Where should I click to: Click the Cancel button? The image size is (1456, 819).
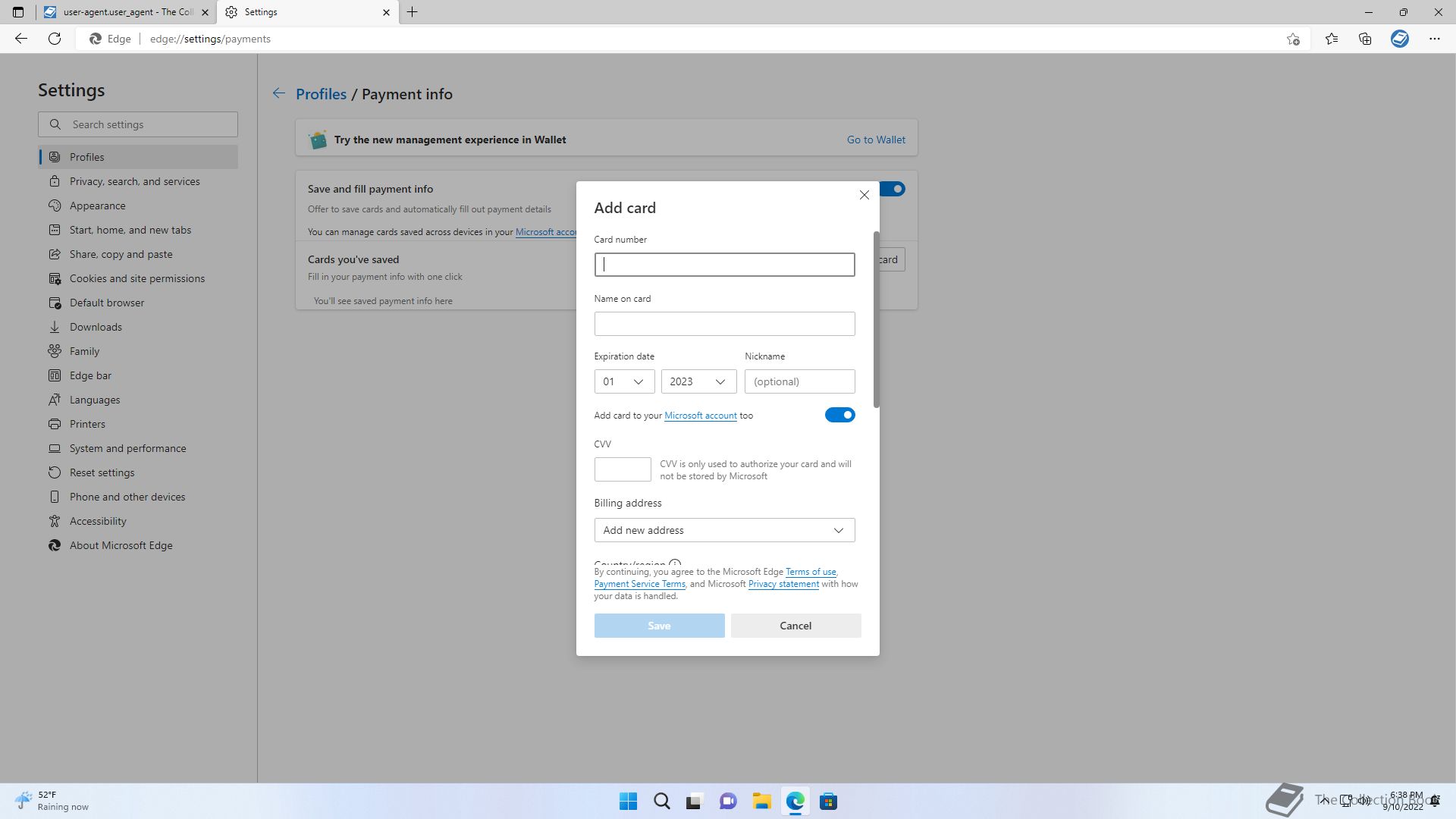pyautogui.click(x=795, y=626)
